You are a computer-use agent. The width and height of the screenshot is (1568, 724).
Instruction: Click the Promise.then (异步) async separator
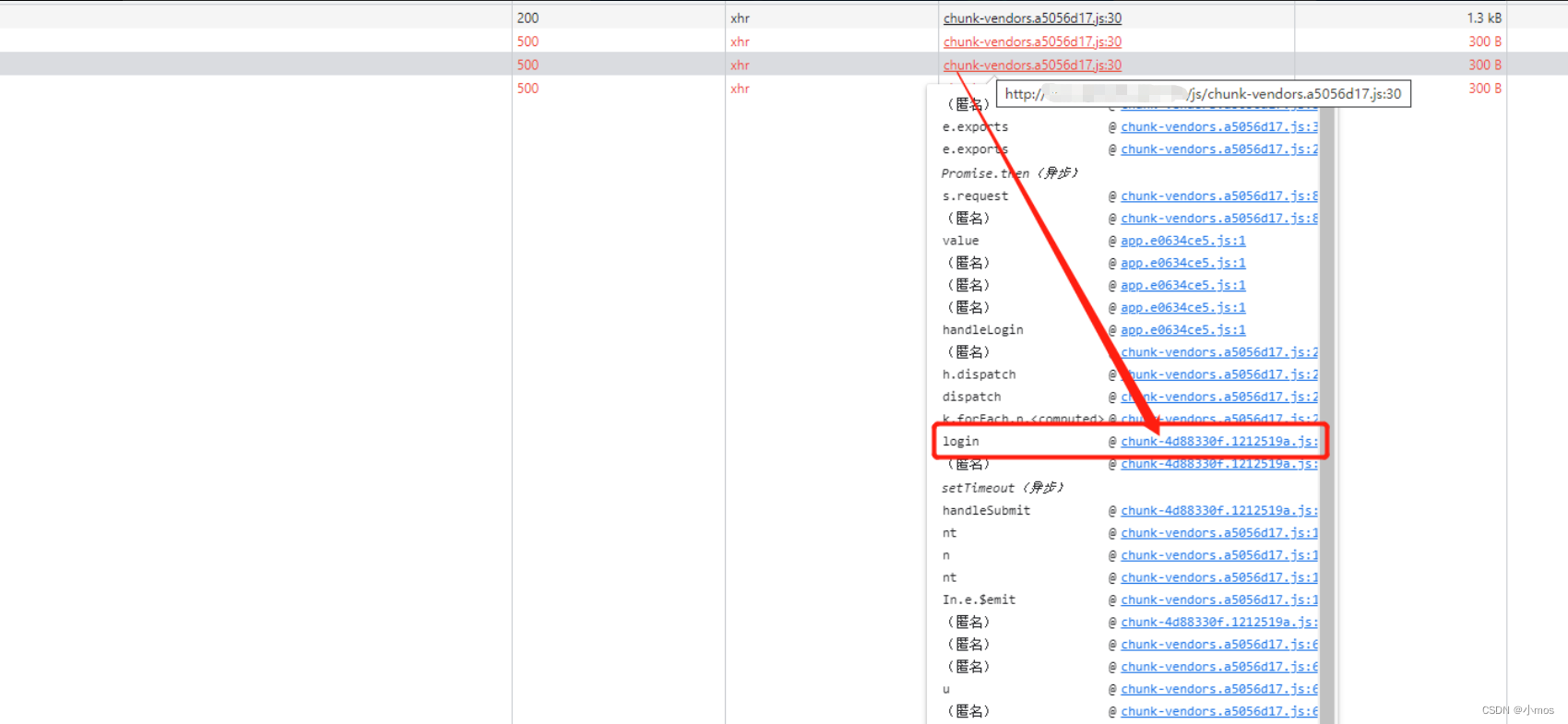(1009, 173)
